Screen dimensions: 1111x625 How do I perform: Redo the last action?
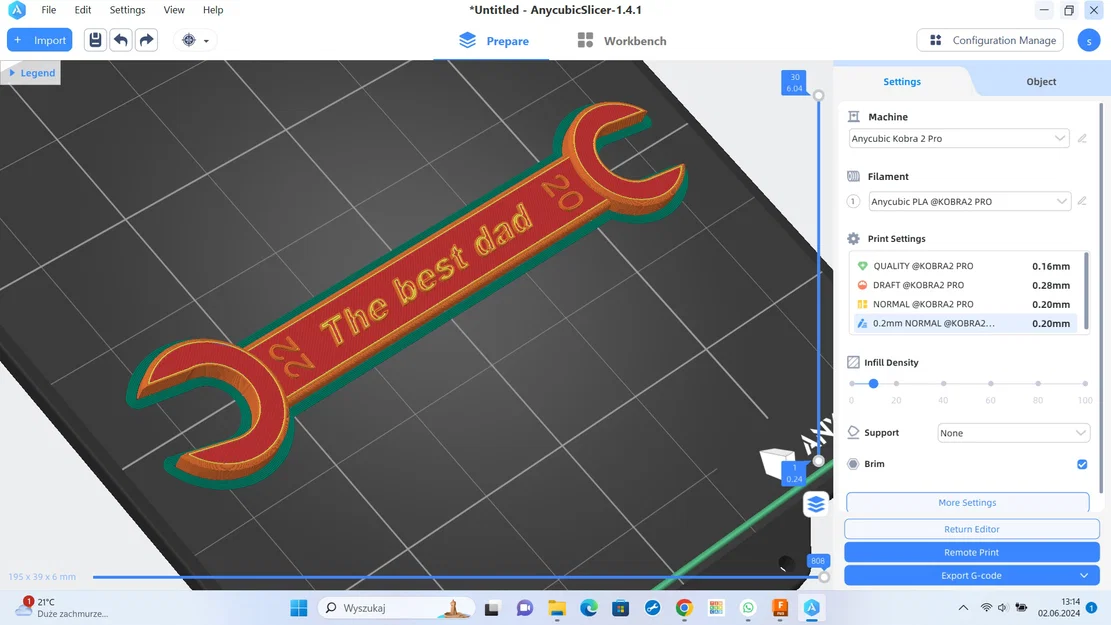click(x=147, y=40)
